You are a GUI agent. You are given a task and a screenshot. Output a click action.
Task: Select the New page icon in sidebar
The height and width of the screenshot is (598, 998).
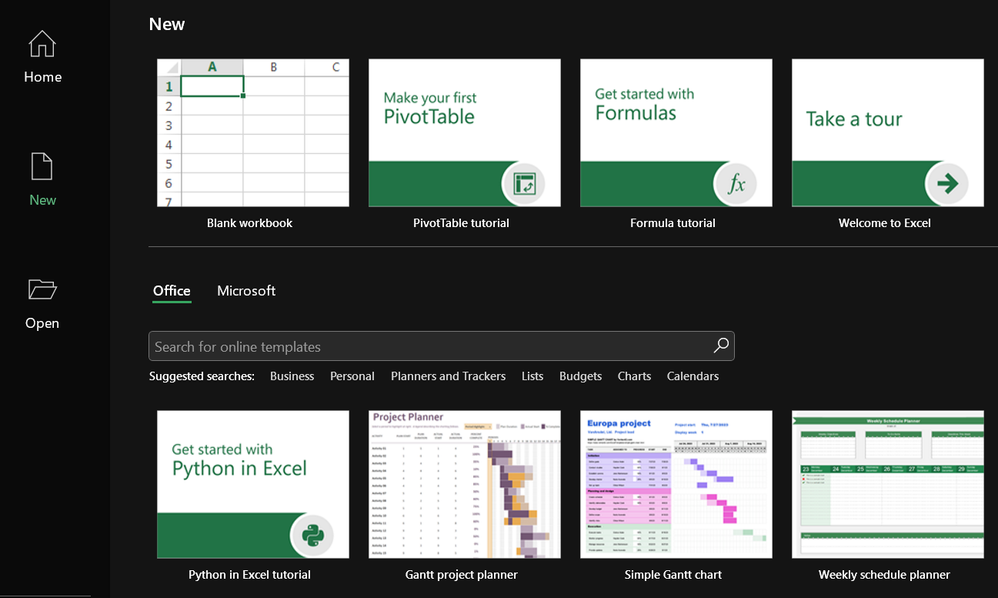pyautogui.click(x=42, y=167)
